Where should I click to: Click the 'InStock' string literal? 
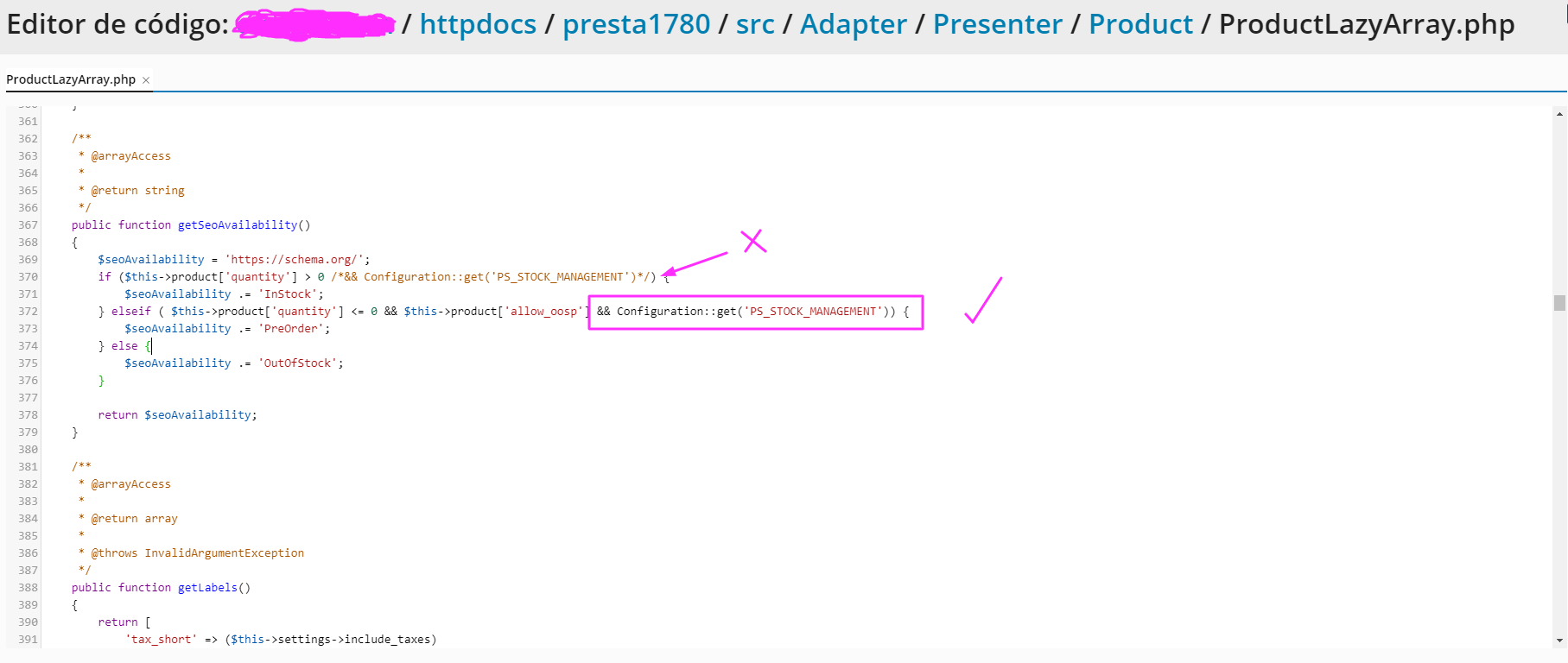click(x=288, y=294)
